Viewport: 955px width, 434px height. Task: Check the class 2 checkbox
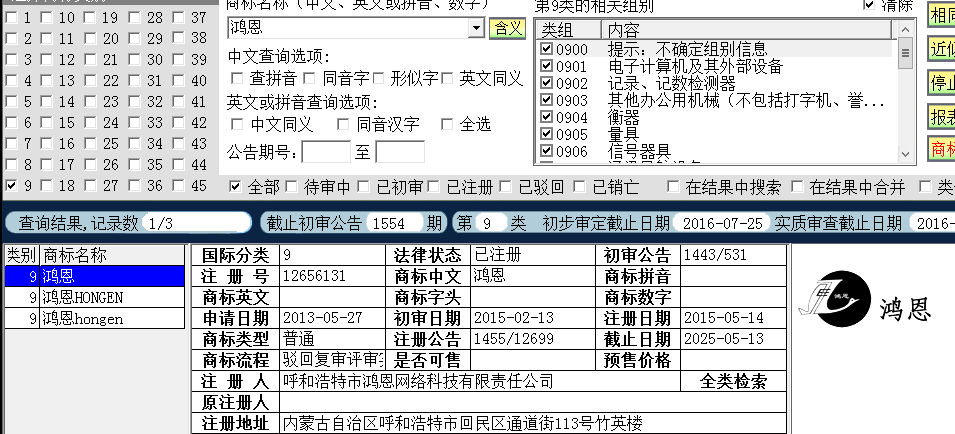coord(12,38)
